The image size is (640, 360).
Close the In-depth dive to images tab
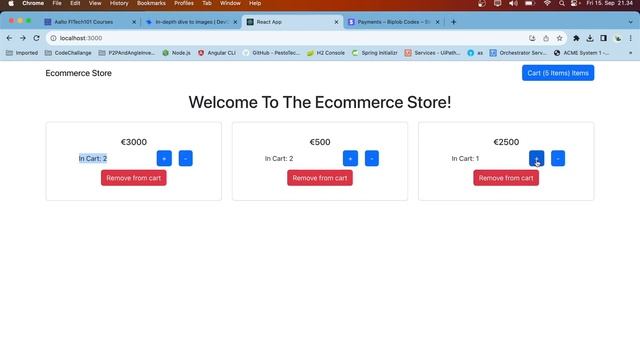[x=235, y=22]
